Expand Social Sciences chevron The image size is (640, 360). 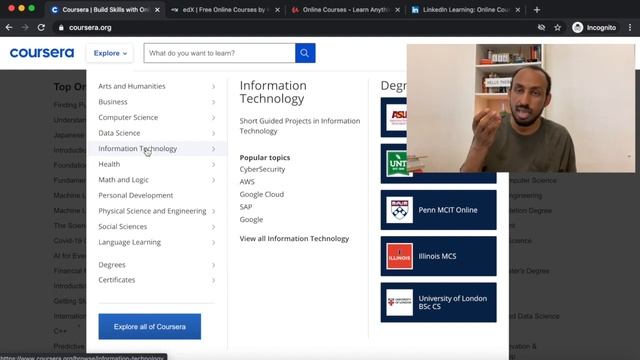click(x=213, y=227)
